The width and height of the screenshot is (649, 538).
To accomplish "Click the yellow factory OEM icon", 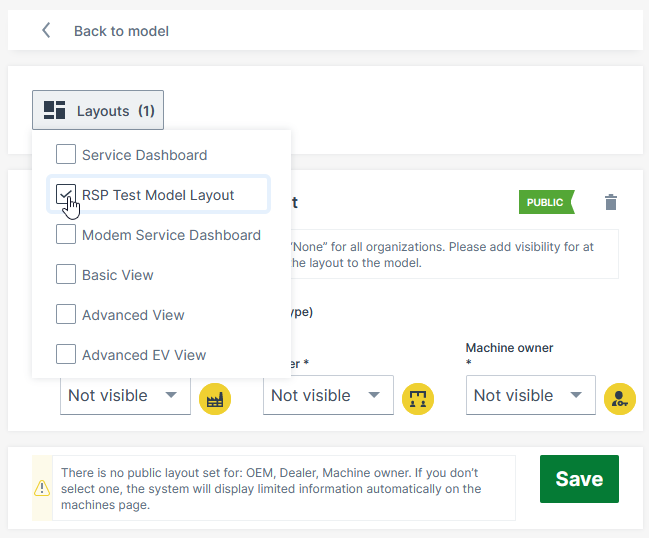I will point(215,399).
